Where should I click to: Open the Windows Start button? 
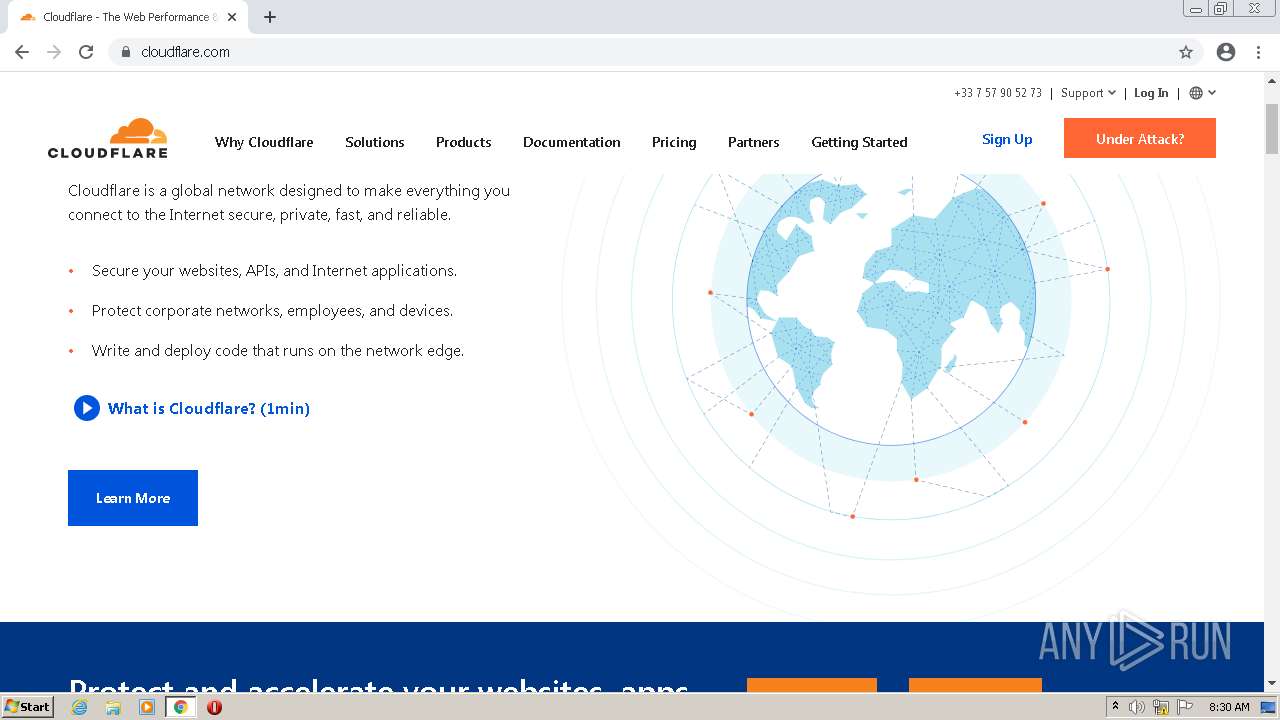[28, 706]
